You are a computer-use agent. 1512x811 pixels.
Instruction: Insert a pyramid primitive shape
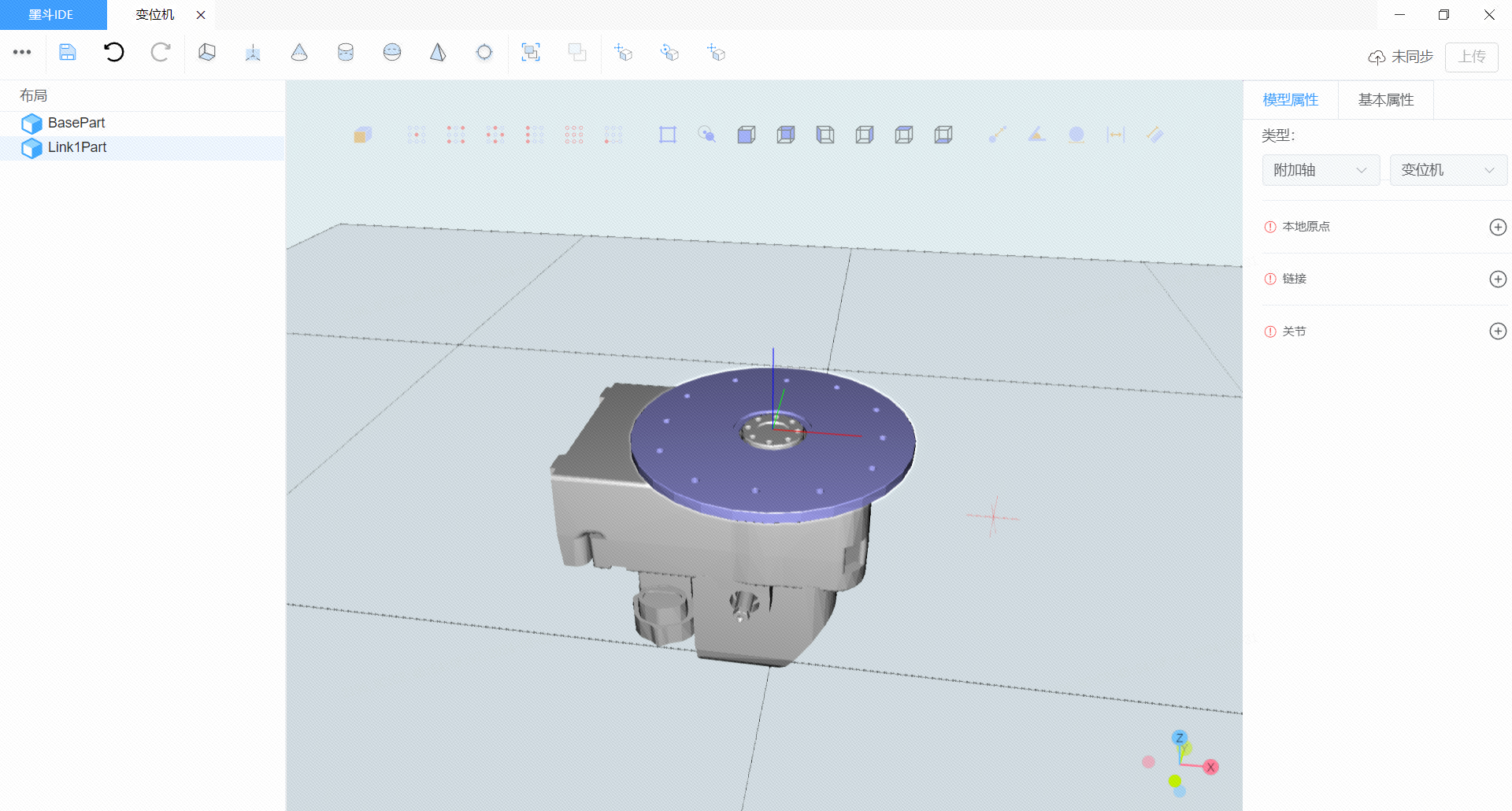[x=438, y=53]
